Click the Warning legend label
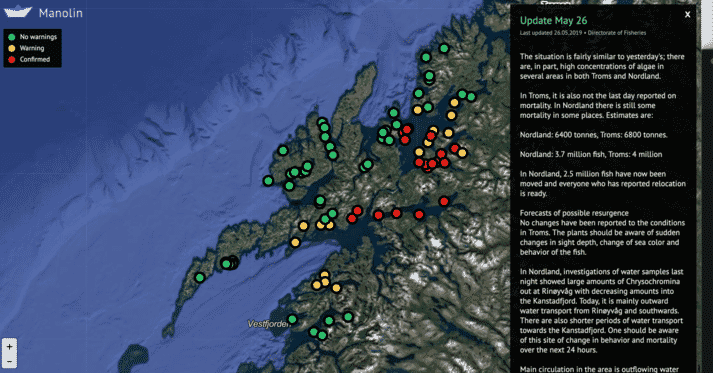The width and height of the screenshot is (713, 373). (x=32, y=48)
